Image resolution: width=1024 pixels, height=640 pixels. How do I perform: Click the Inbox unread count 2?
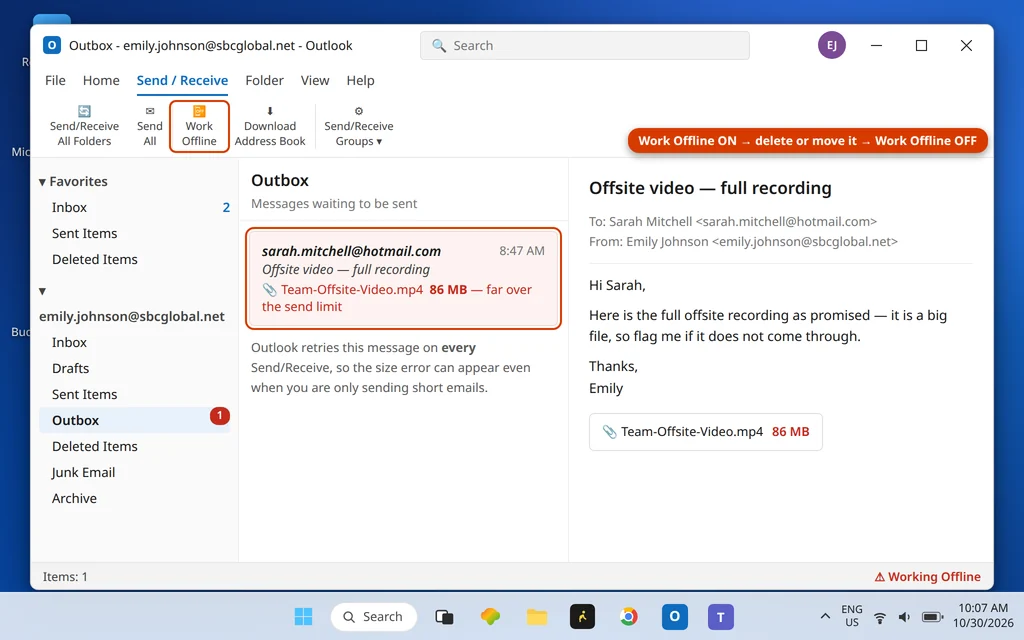[226, 208]
